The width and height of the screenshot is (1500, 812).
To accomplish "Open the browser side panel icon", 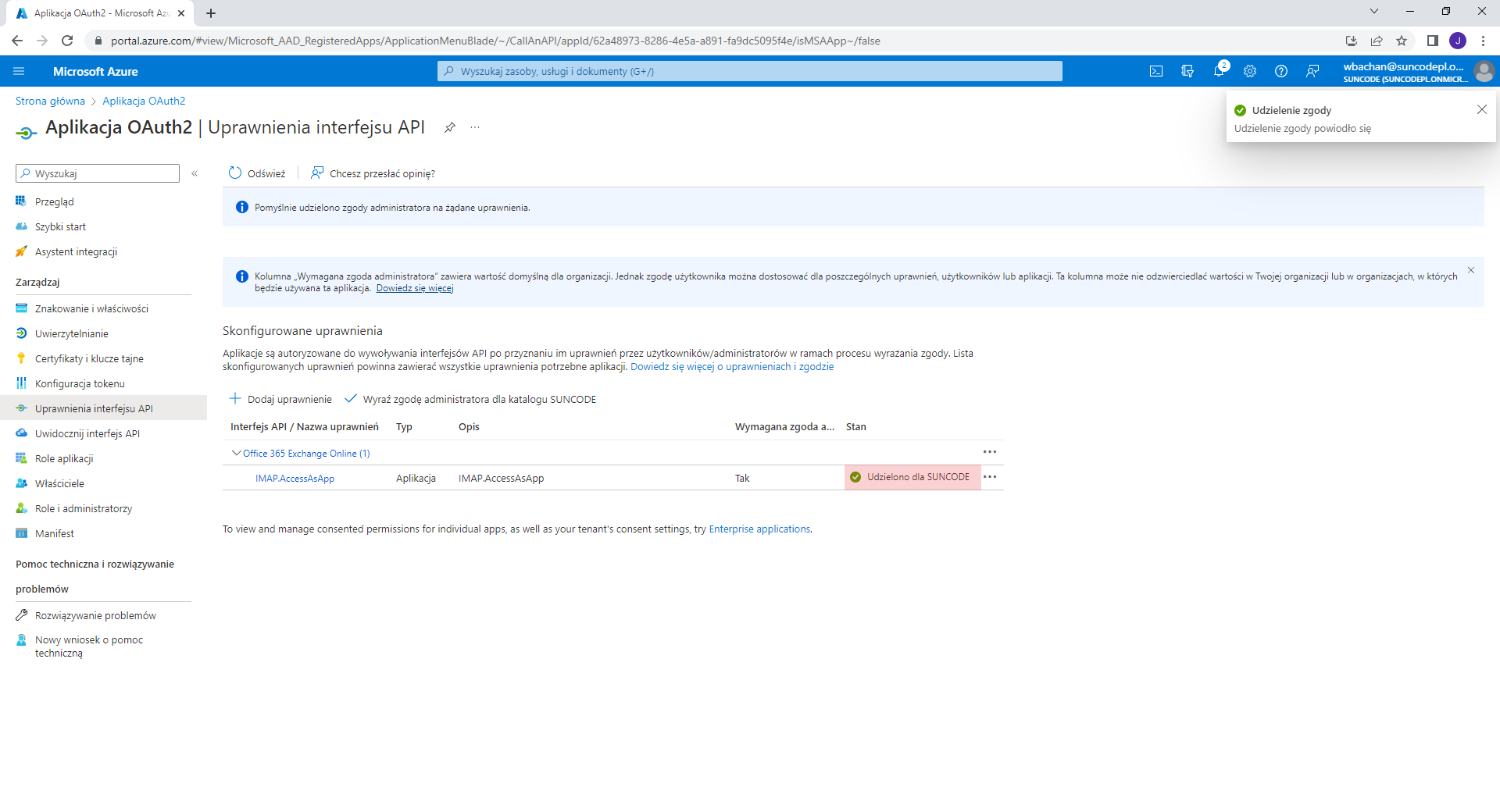I will (1432, 41).
